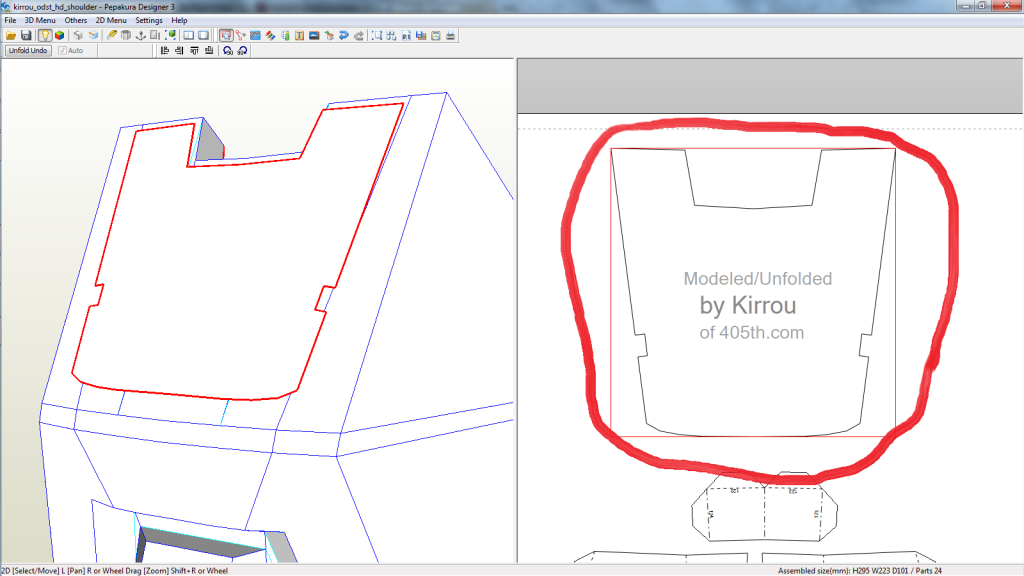Switch to single-pane window layout icon
Screen dimensions: 1024x576
click(x=204, y=35)
